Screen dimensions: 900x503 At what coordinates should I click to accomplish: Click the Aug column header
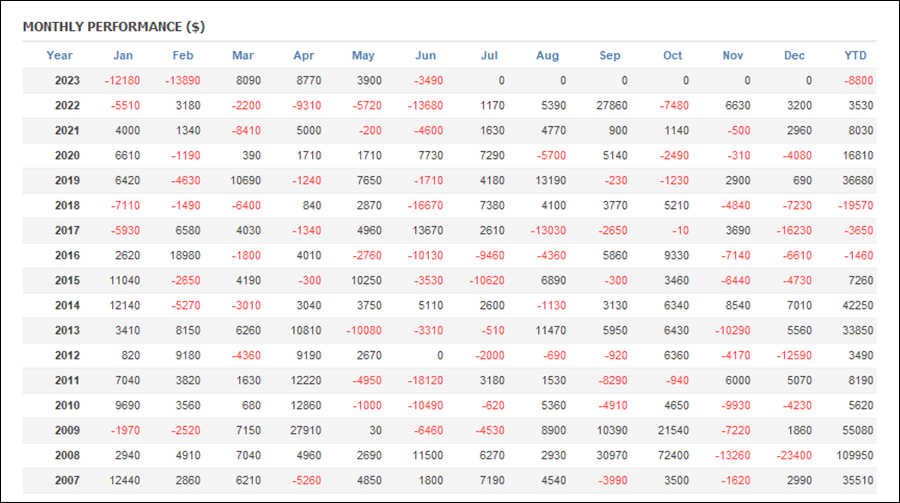[x=547, y=55]
